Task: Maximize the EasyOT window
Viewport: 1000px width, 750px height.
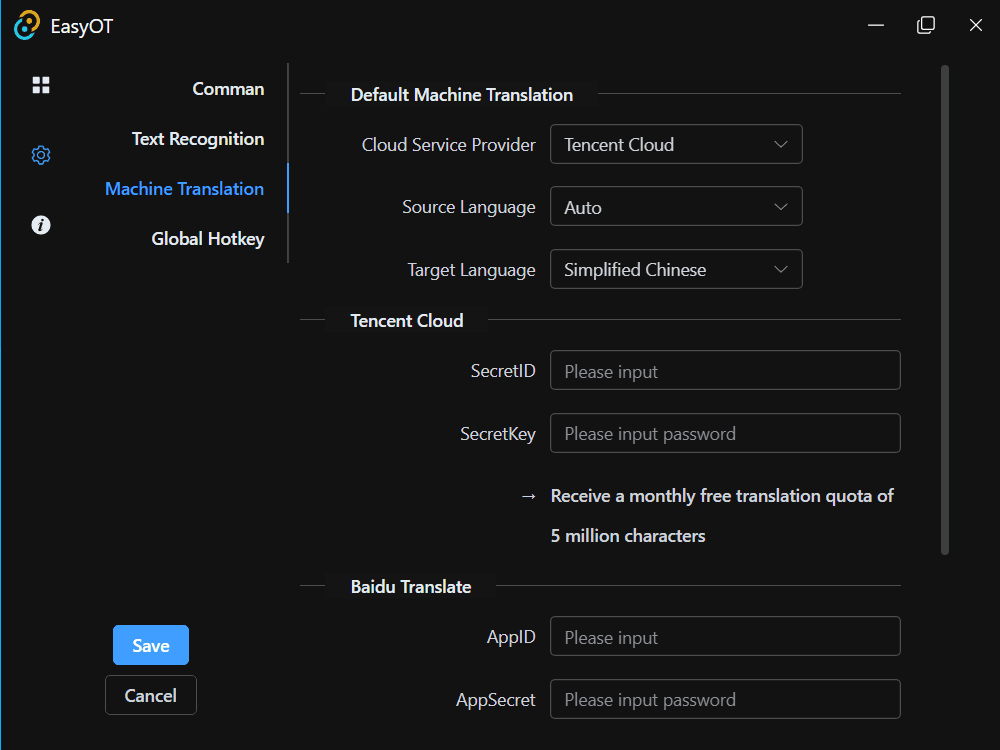Action: pos(926,26)
